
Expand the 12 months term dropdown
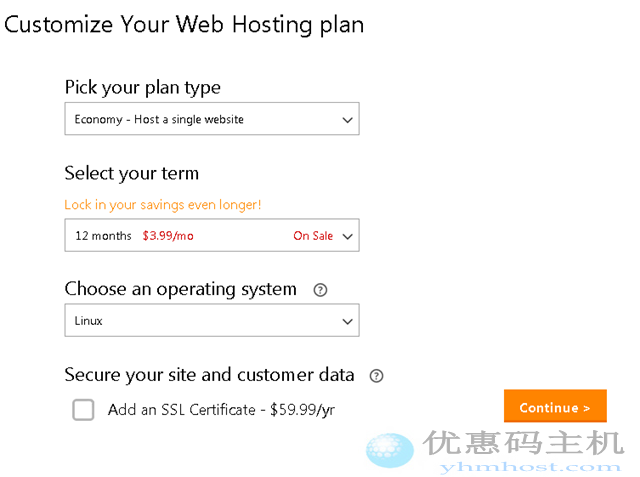tap(180, 236)
